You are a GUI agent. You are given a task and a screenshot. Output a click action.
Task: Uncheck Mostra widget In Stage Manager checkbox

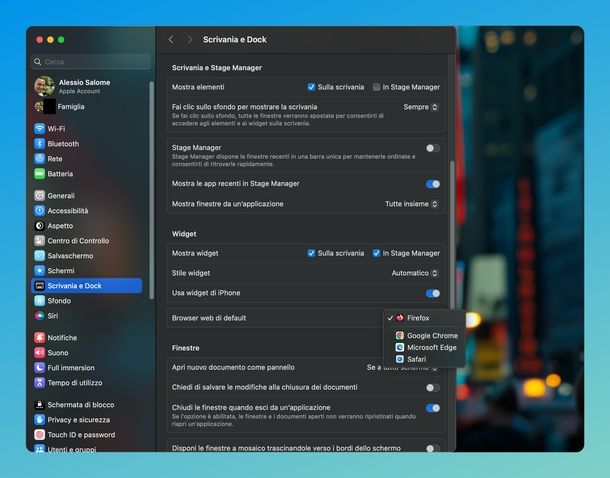click(x=376, y=253)
